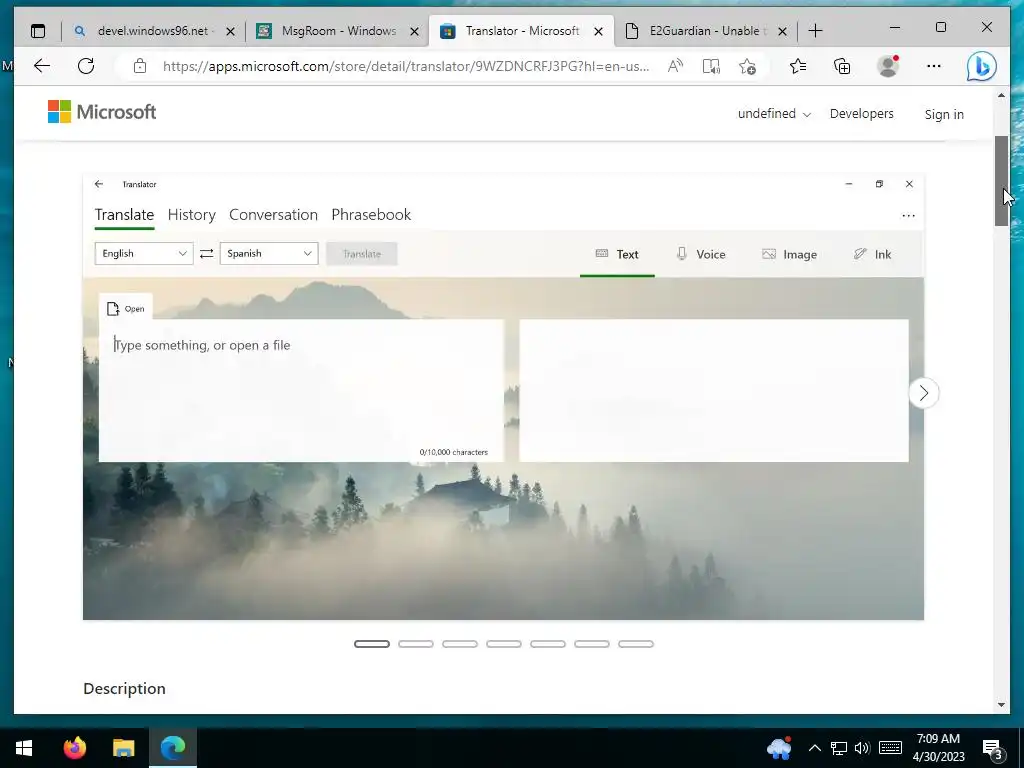
Task: Switch to the E2Guardian - Unable tab
Action: [x=704, y=31]
